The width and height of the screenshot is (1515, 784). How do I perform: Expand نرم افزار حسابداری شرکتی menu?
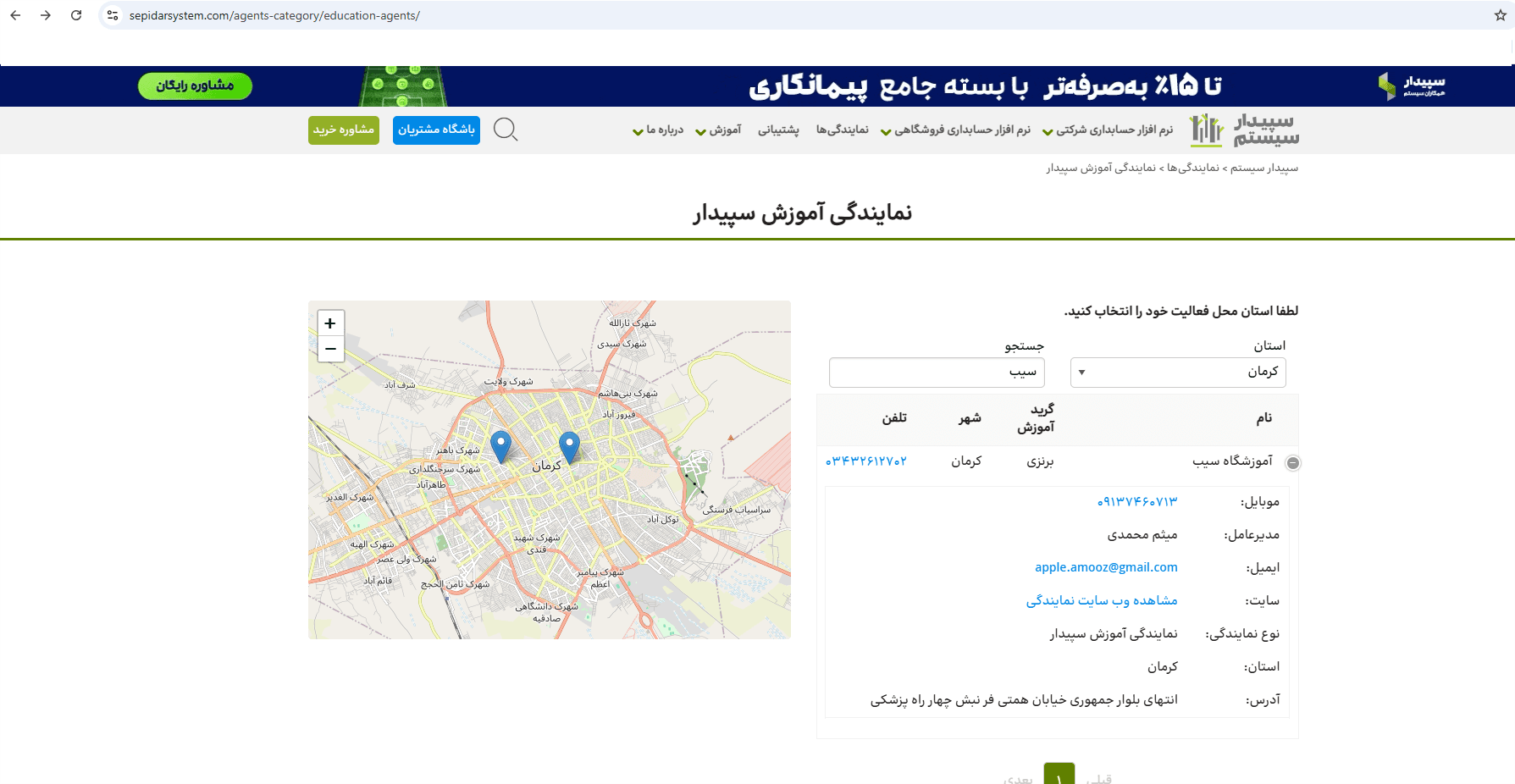1108,130
